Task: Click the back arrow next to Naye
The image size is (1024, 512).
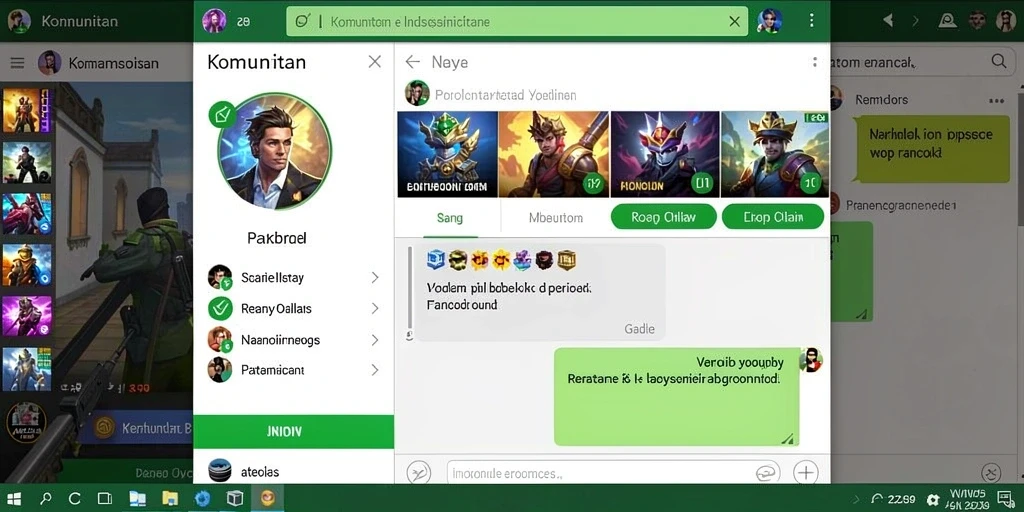Action: (x=412, y=62)
